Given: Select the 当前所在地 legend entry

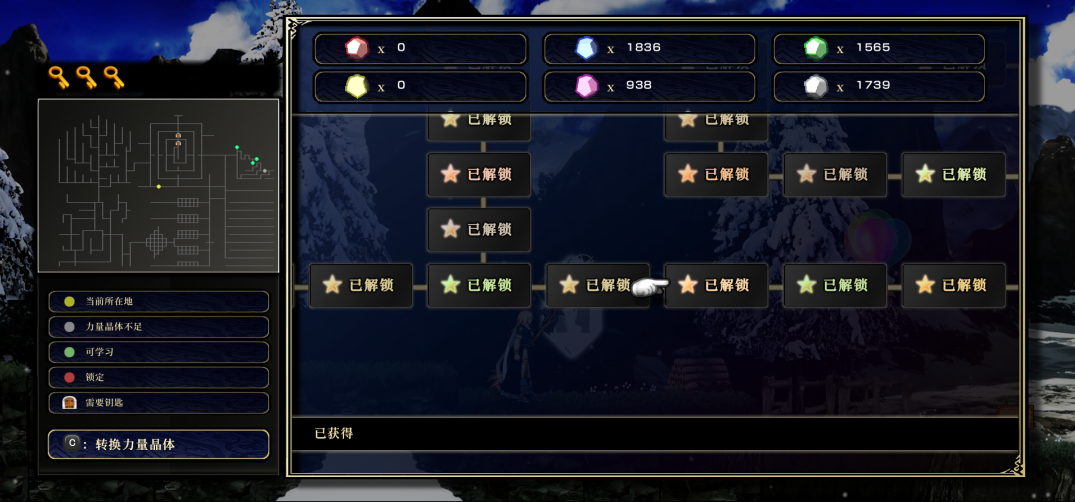Looking at the screenshot, I should click(x=158, y=302).
